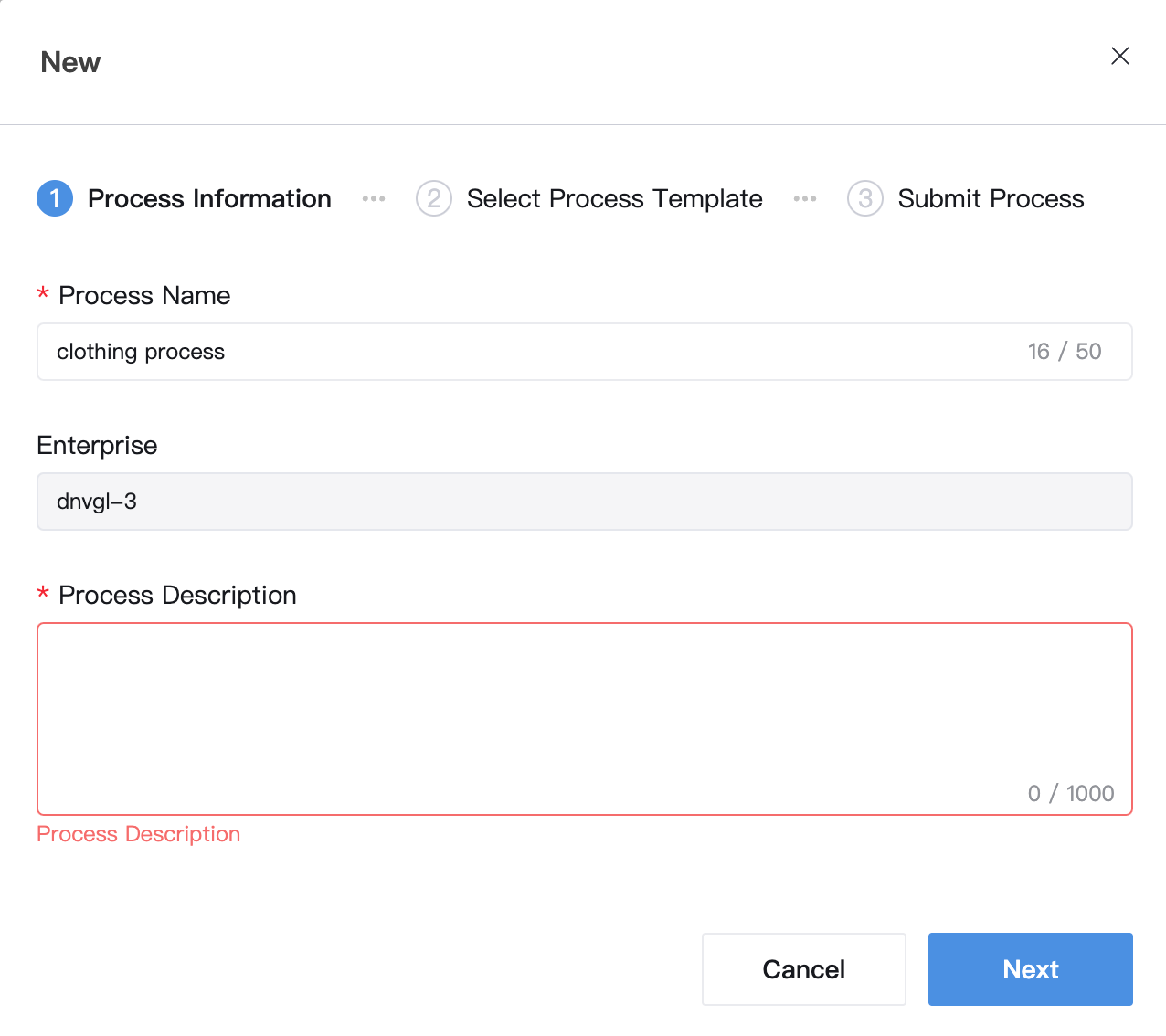Select step 3 circle icon
The height and width of the screenshot is (1036, 1166).
[x=865, y=198]
